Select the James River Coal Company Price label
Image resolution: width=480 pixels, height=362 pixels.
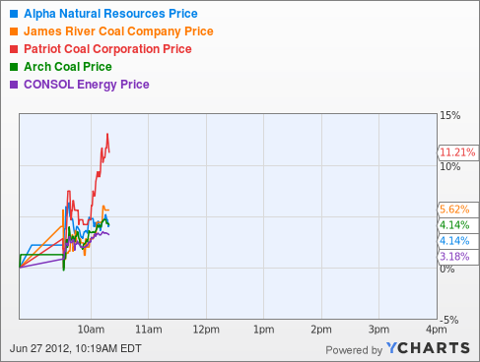tap(118, 31)
